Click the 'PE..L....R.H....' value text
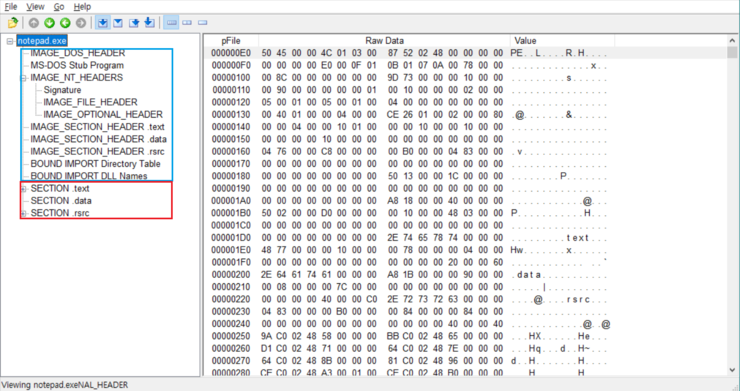 559,53
